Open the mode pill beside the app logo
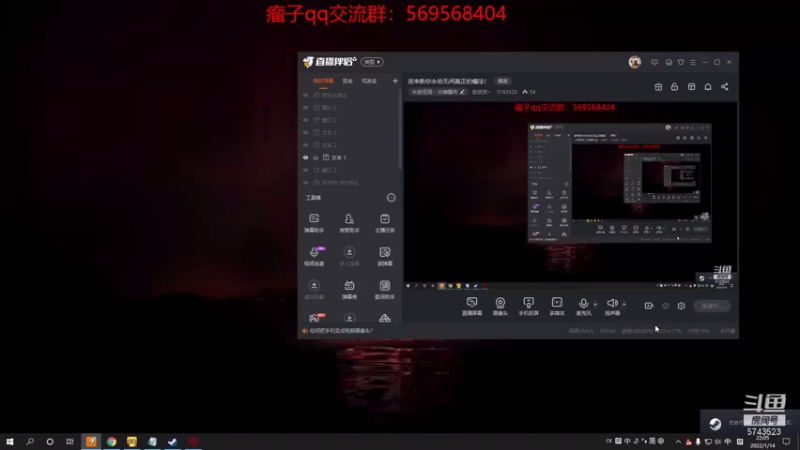This screenshot has width=800, height=450. coord(372,62)
